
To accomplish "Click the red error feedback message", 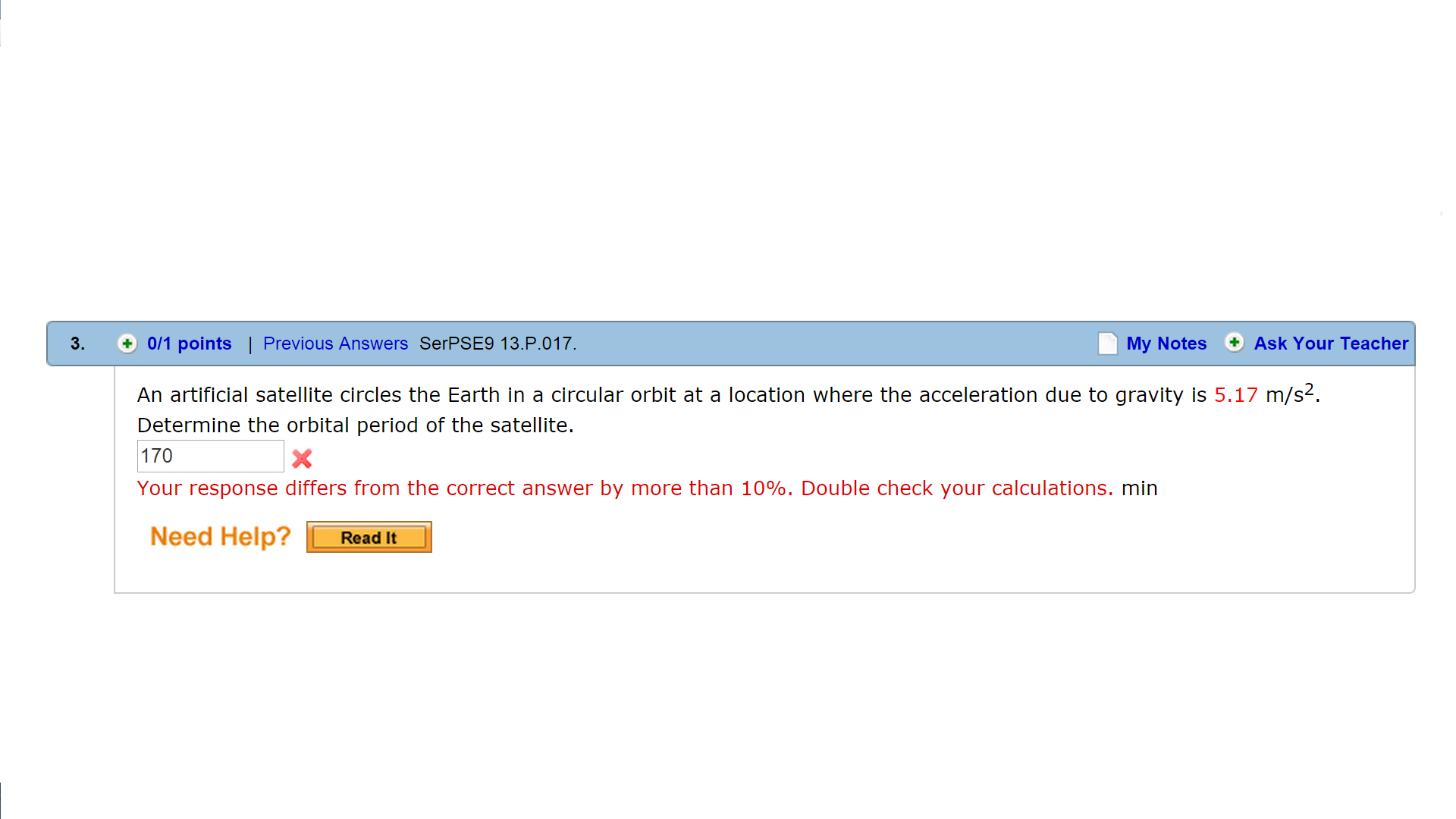I will pyautogui.click(x=624, y=488).
